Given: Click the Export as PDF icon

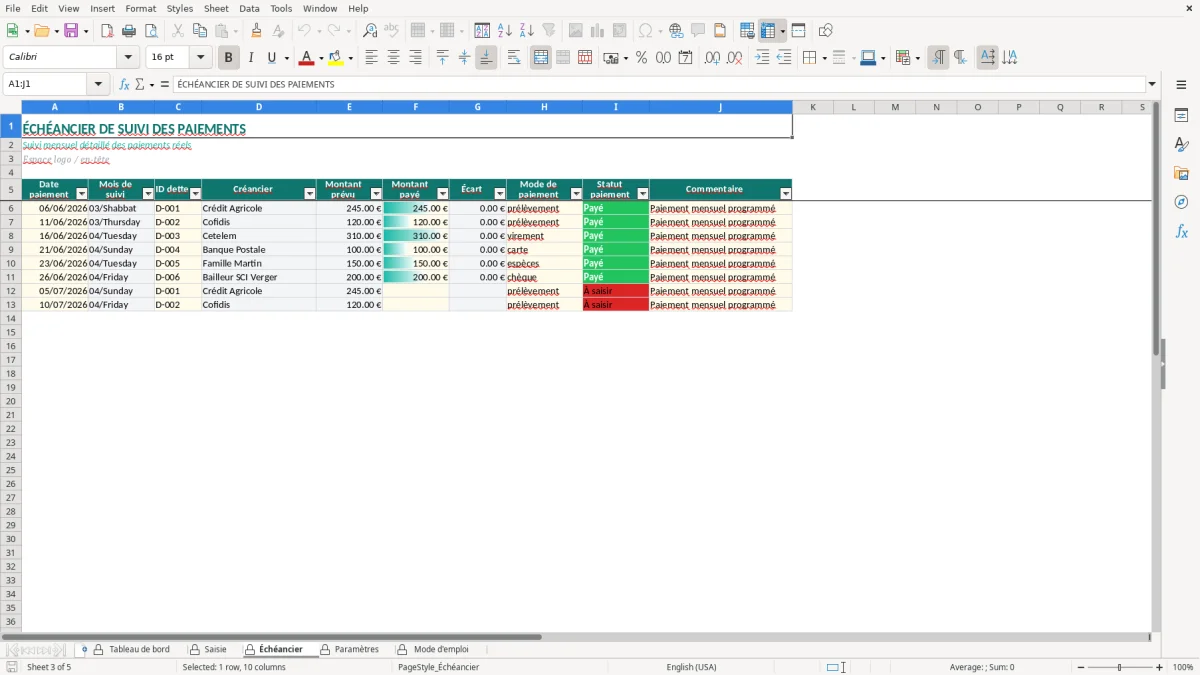Looking at the screenshot, I should (107, 31).
